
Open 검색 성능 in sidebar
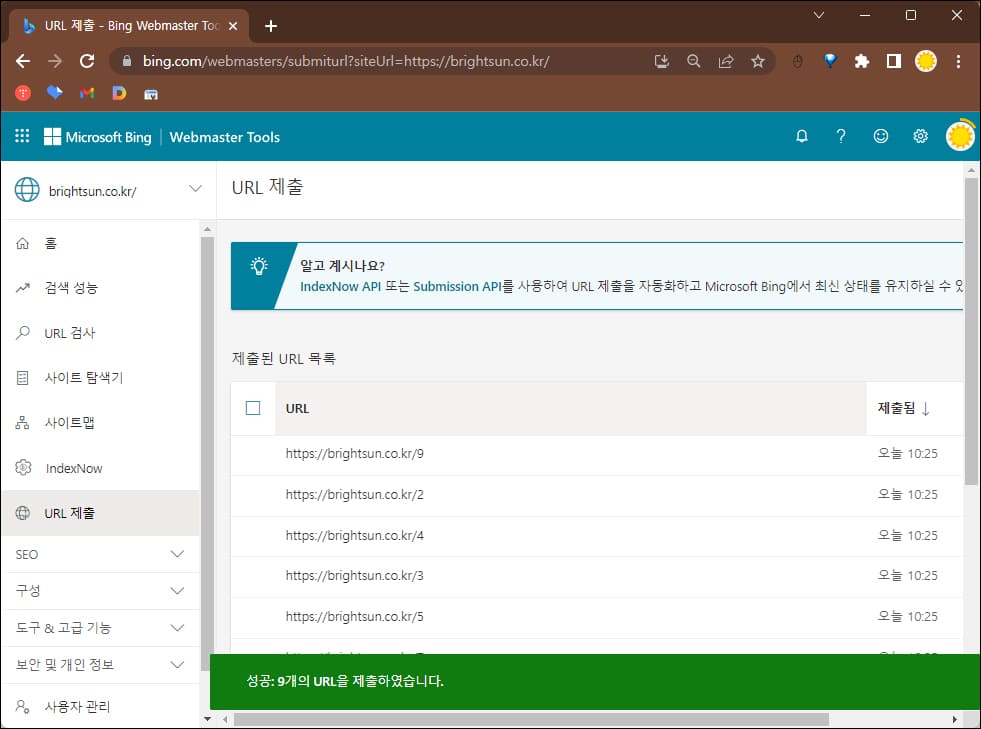pos(101,288)
